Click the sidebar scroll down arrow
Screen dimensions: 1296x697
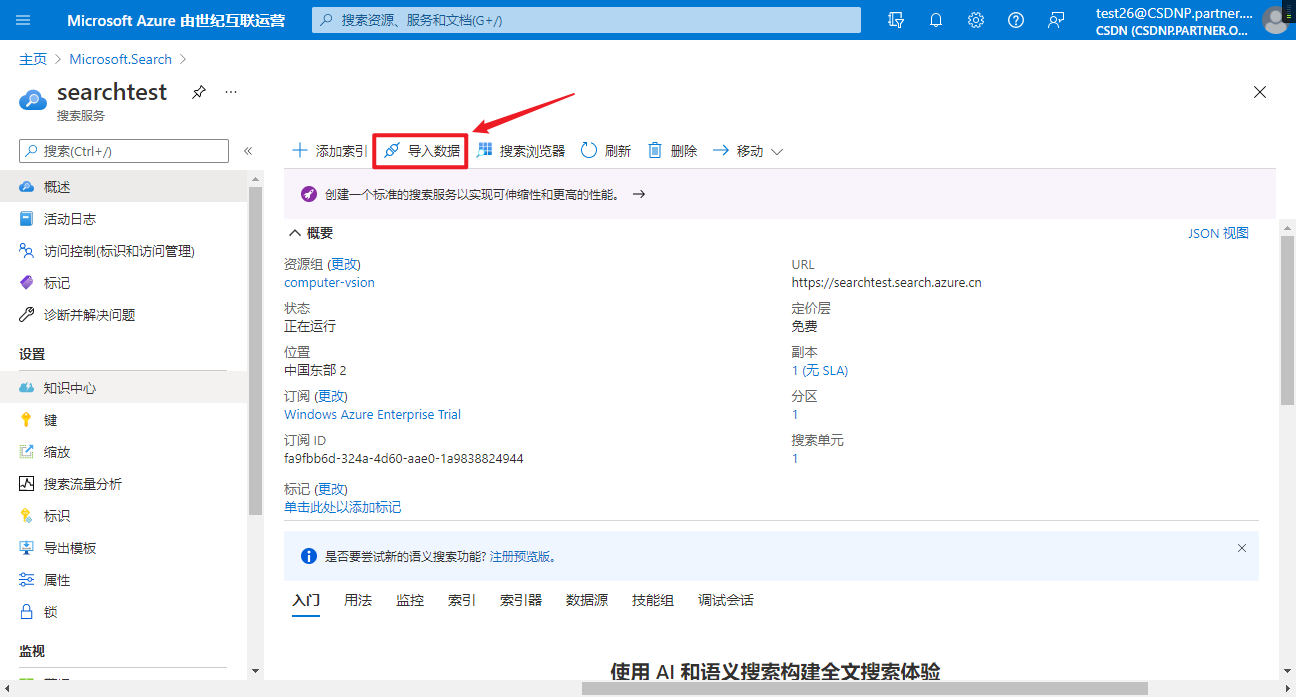click(x=255, y=671)
